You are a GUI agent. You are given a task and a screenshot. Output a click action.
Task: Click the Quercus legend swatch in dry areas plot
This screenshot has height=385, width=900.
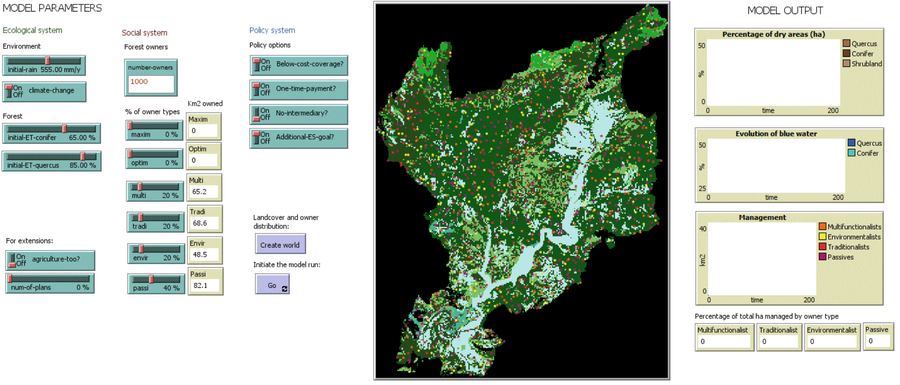pyautogui.click(x=846, y=43)
